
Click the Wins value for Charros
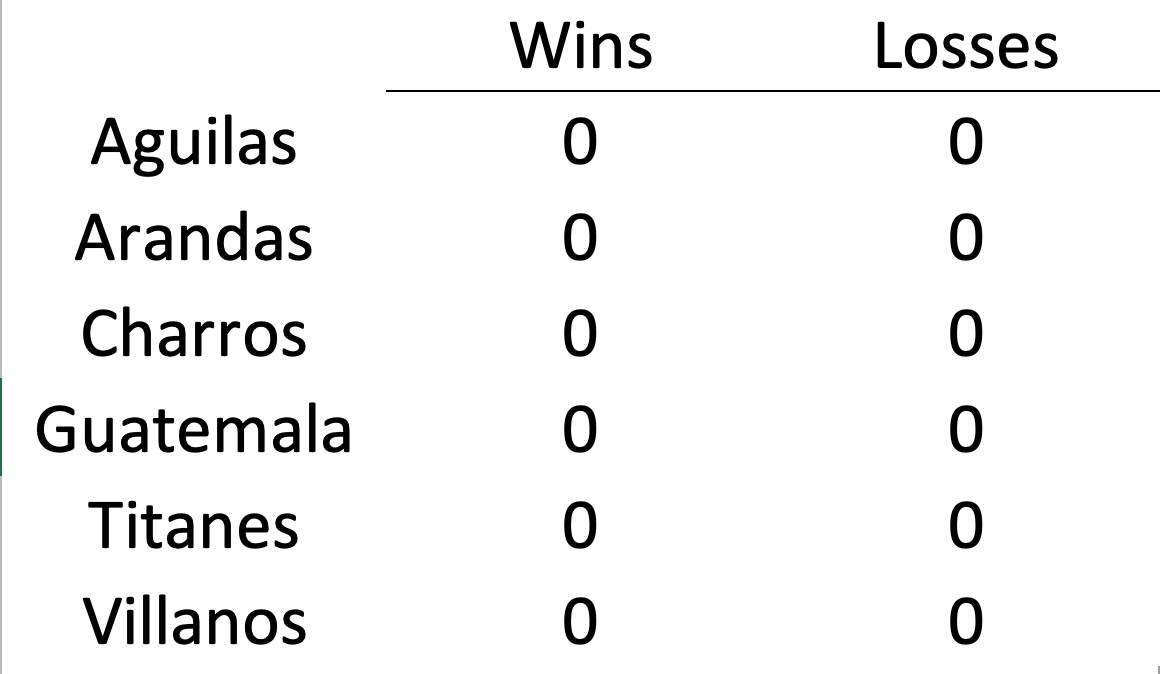[x=580, y=334]
